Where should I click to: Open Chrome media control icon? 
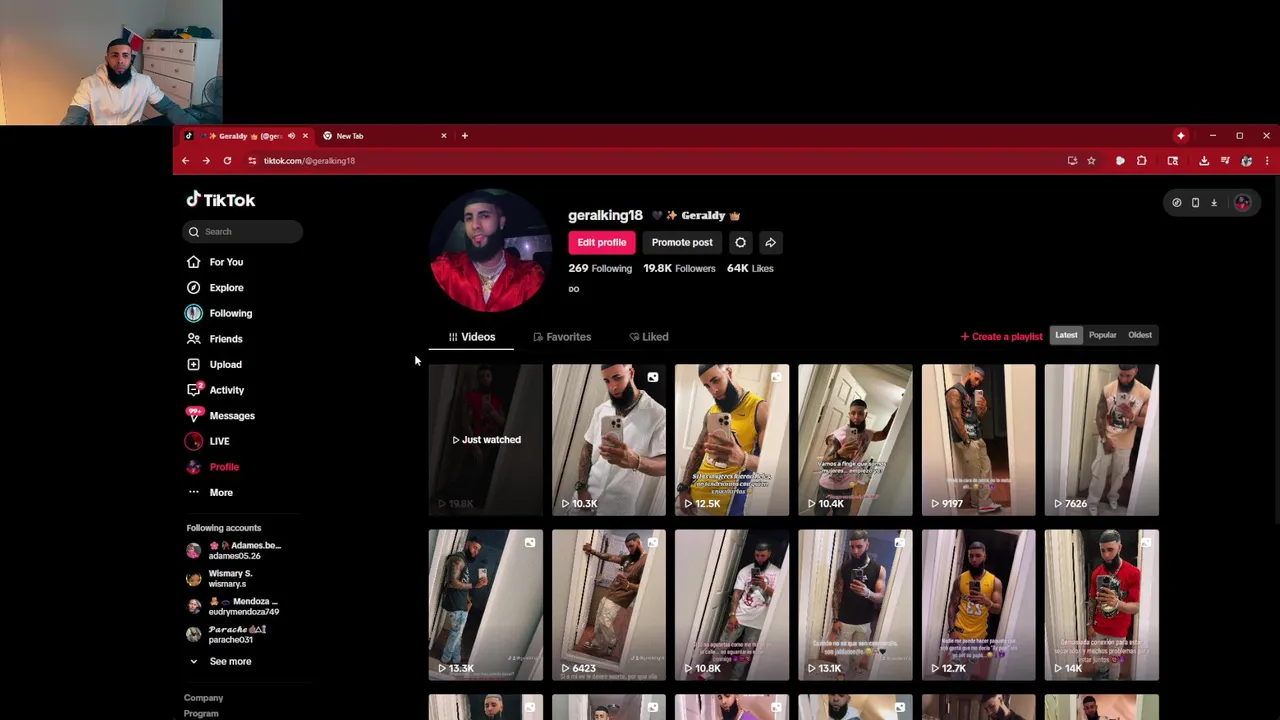coord(1225,161)
